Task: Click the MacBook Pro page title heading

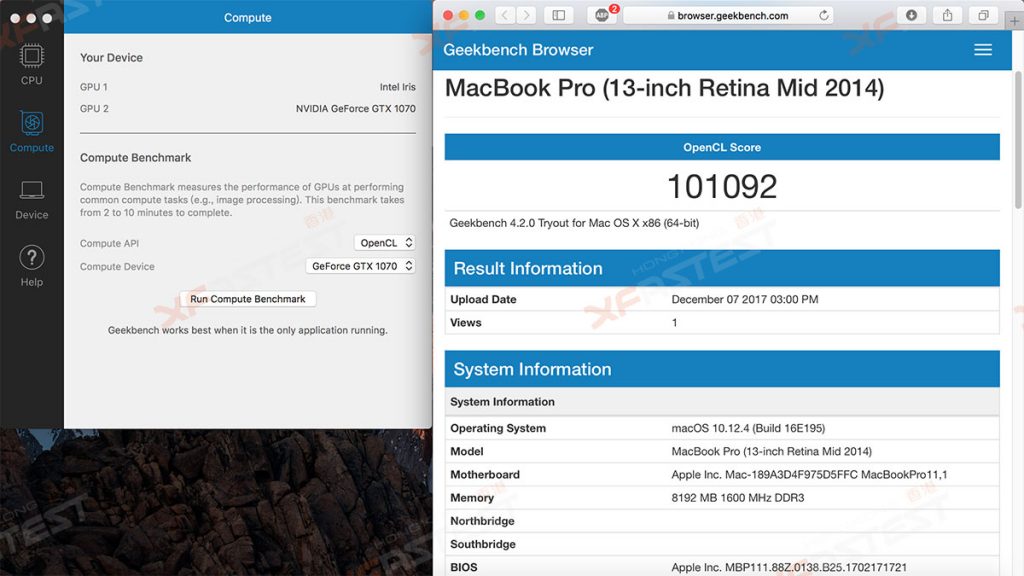Action: 664,88
